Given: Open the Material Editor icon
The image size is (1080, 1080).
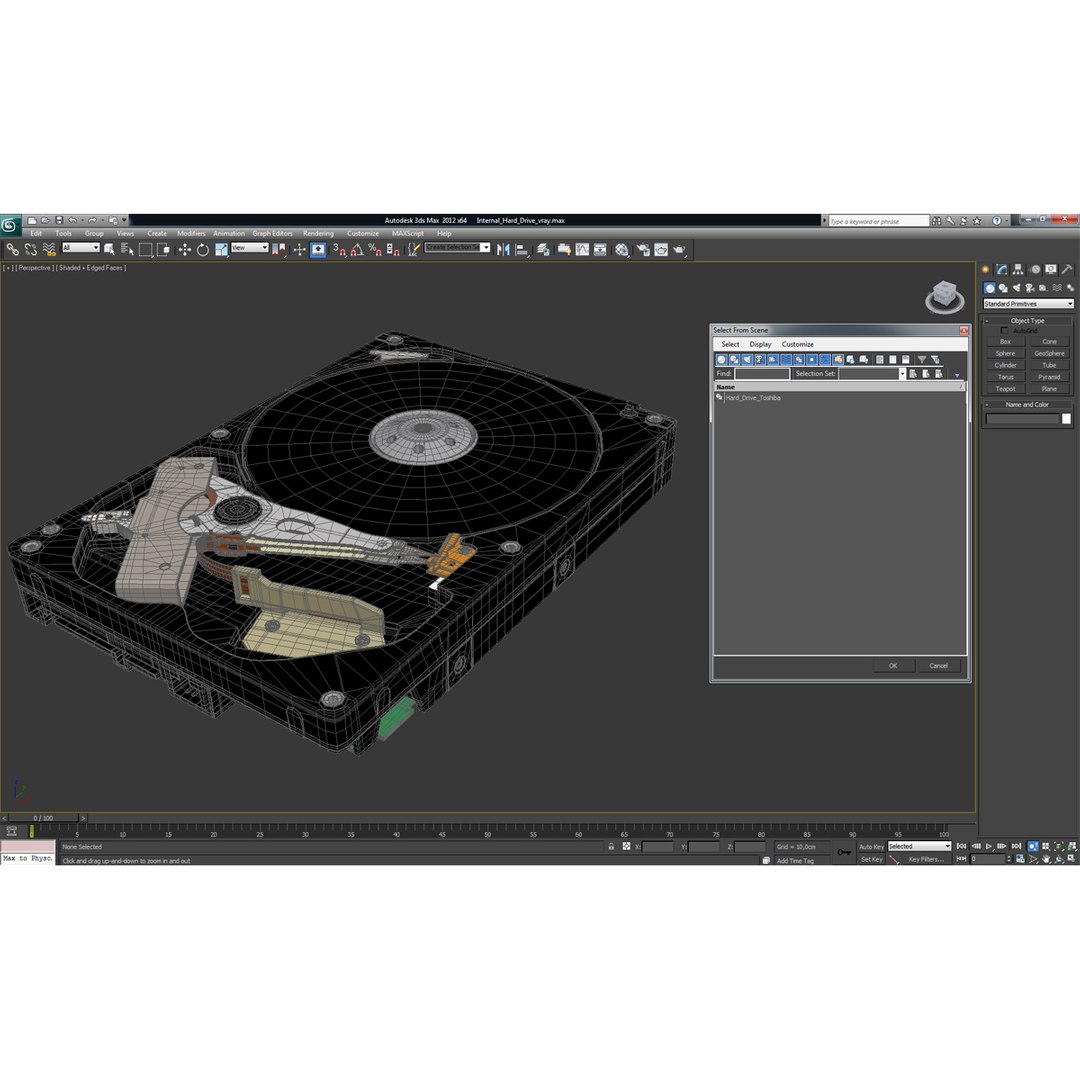Looking at the screenshot, I should click(622, 249).
